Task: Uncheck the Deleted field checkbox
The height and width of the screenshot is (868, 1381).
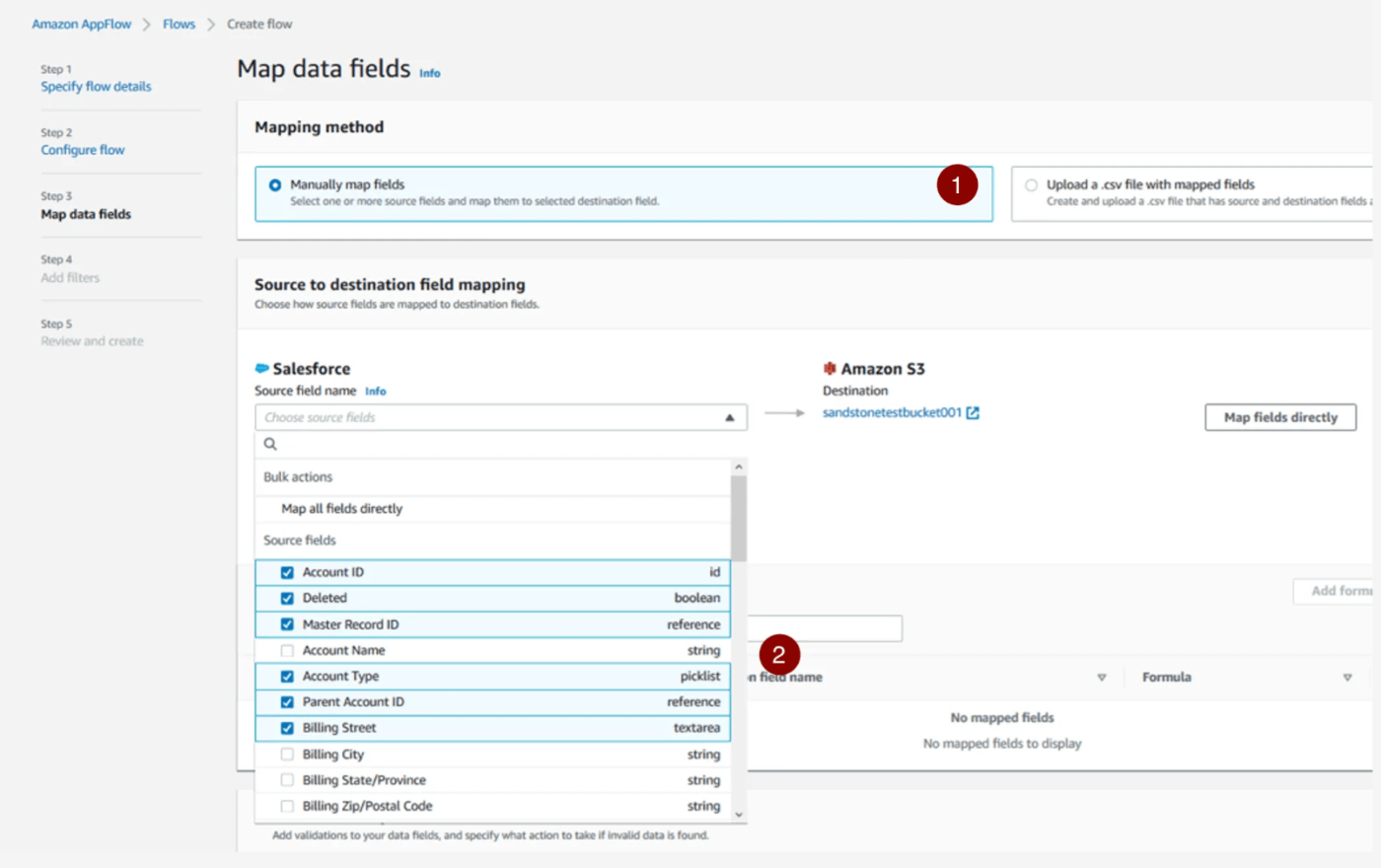Action: (x=287, y=598)
